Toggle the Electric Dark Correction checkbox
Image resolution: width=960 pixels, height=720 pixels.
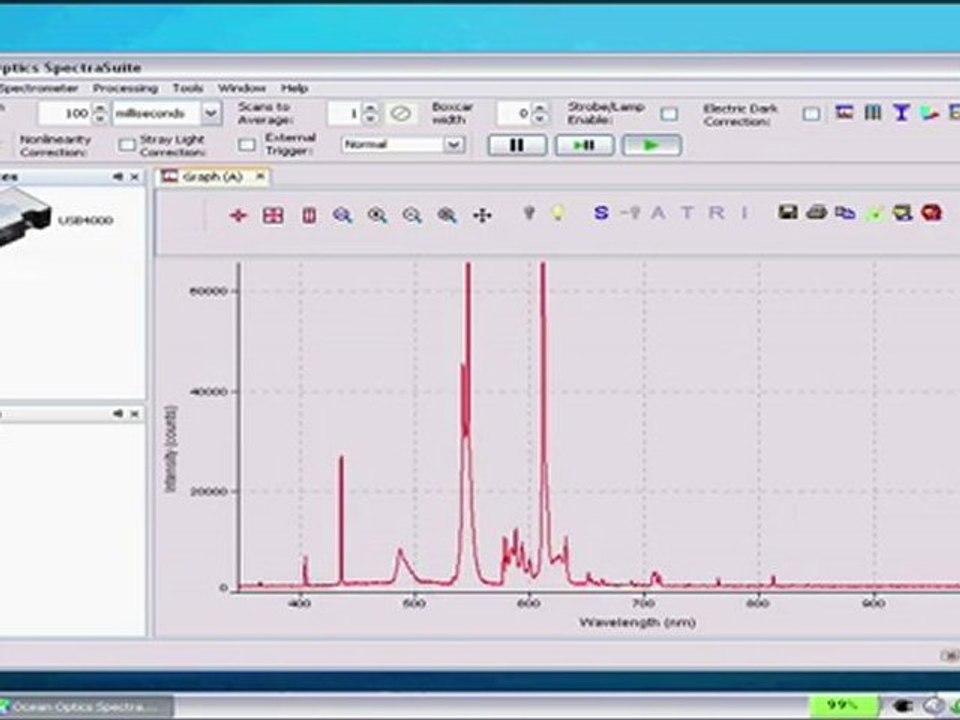[811, 114]
